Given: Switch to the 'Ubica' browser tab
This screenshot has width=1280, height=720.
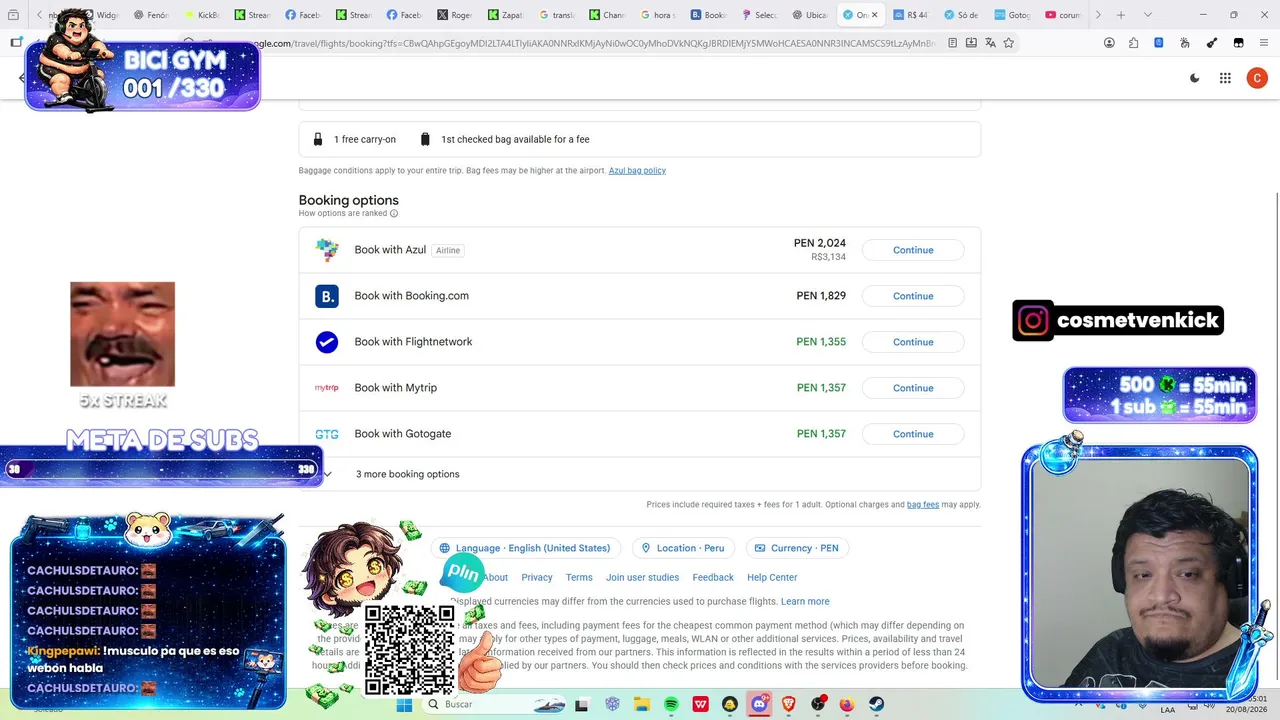Looking at the screenshot, I should 809,15.
